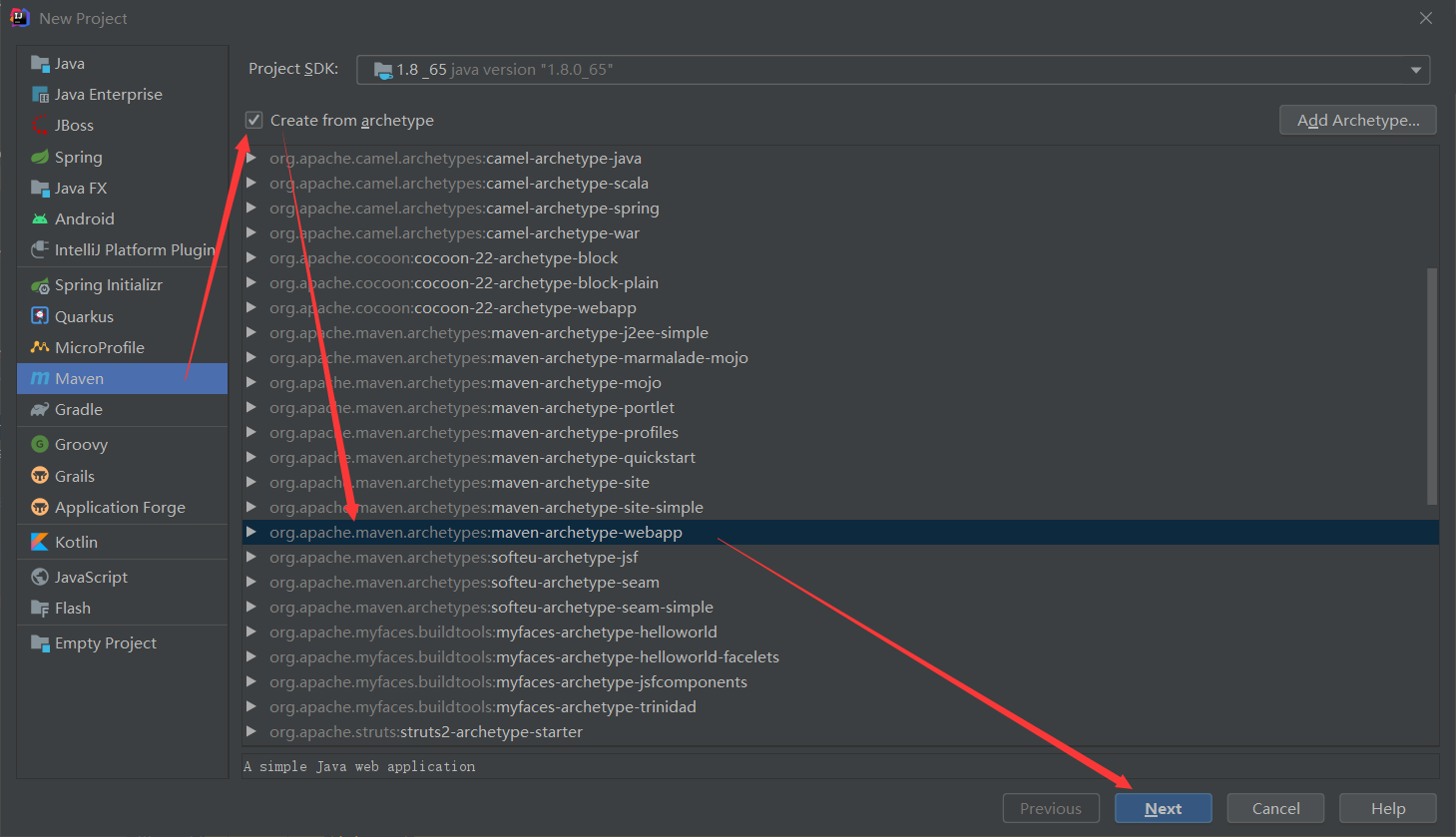The image size is (1456, 837).
Task: Click the Help button
Action: (x=1388, y=809)
